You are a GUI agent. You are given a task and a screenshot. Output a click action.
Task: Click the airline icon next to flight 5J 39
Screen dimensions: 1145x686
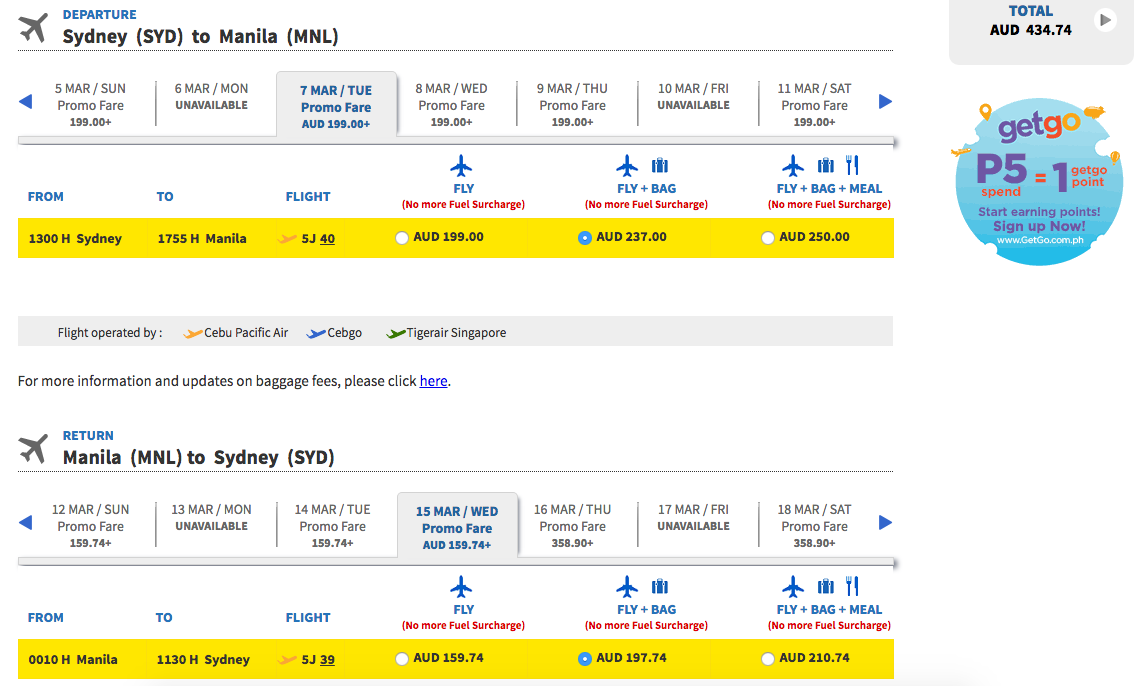tap(288, 660)
